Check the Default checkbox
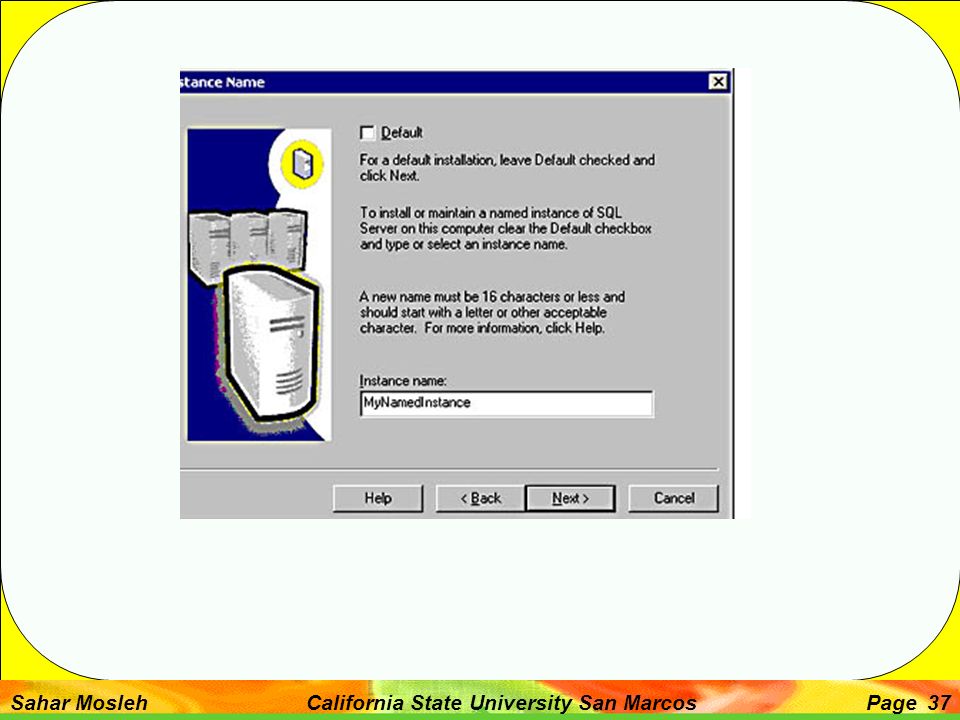 pos(367,133)
